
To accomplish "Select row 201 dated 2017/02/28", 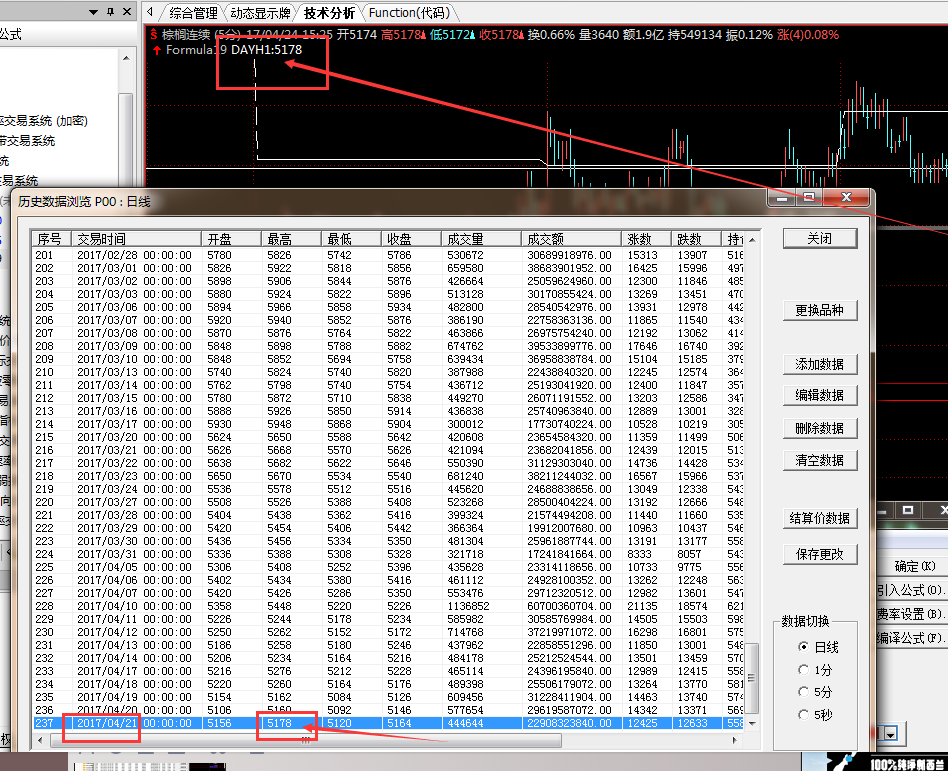I will click(x=388, y=255).
